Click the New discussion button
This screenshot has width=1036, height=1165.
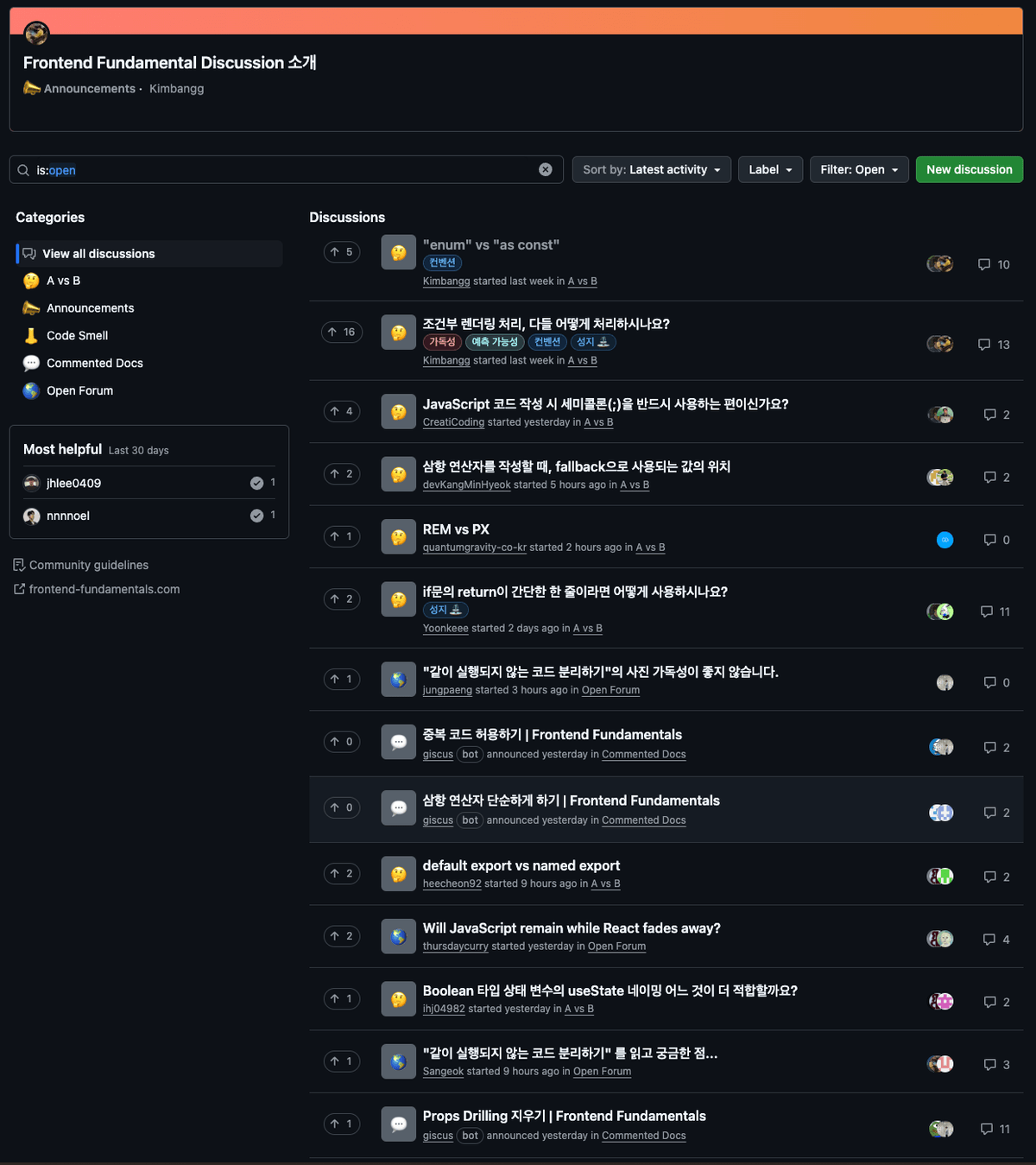[969, 169]
